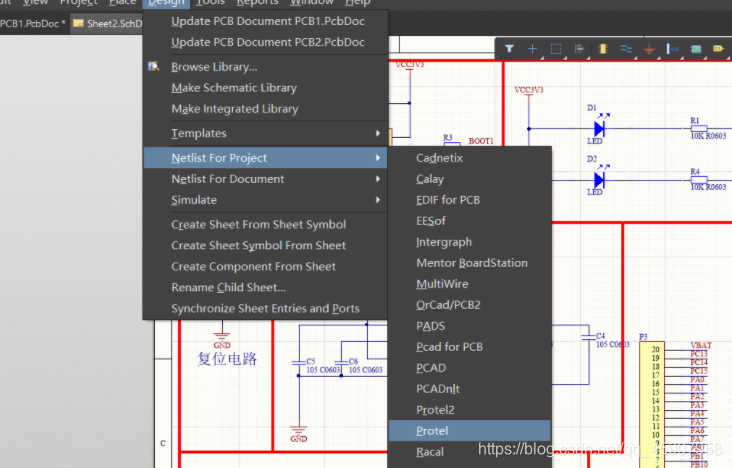Viewport: 732px width, 468px height.
Task: Expand the Simulate submenu arrow
Action: tap(378, 200)
